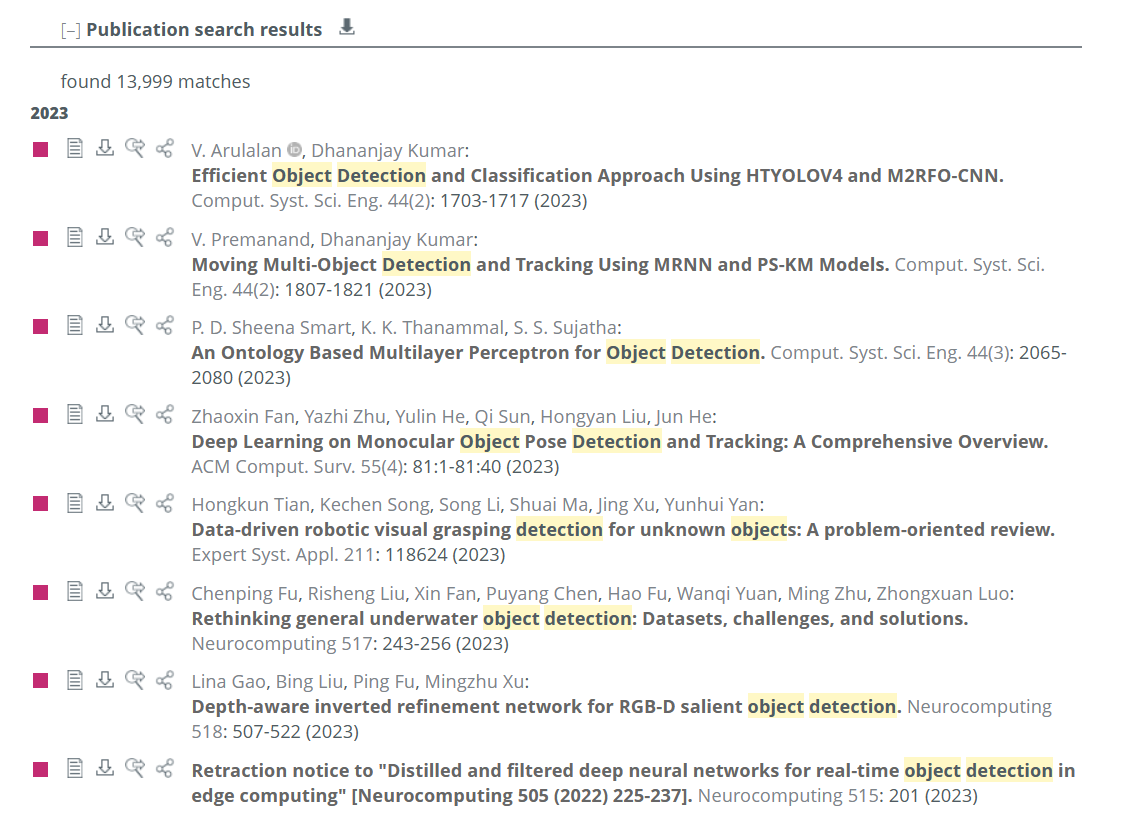Viewport: 1144px width, 819px height.
Task: Open electronic edition of underwater object detection paper
Action: pos(74,591)
